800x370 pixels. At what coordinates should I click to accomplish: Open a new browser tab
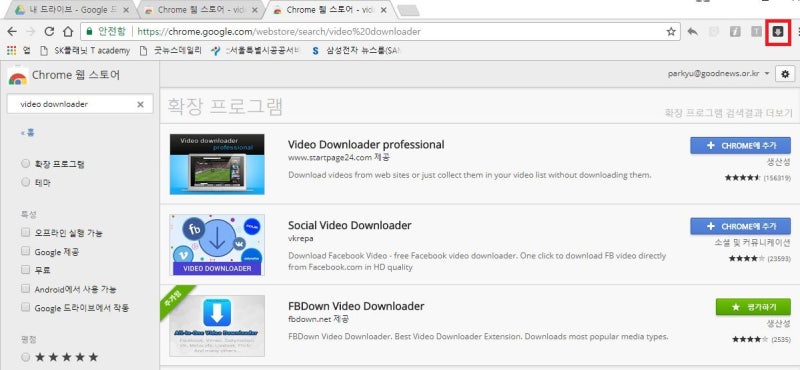click(408, 10)
